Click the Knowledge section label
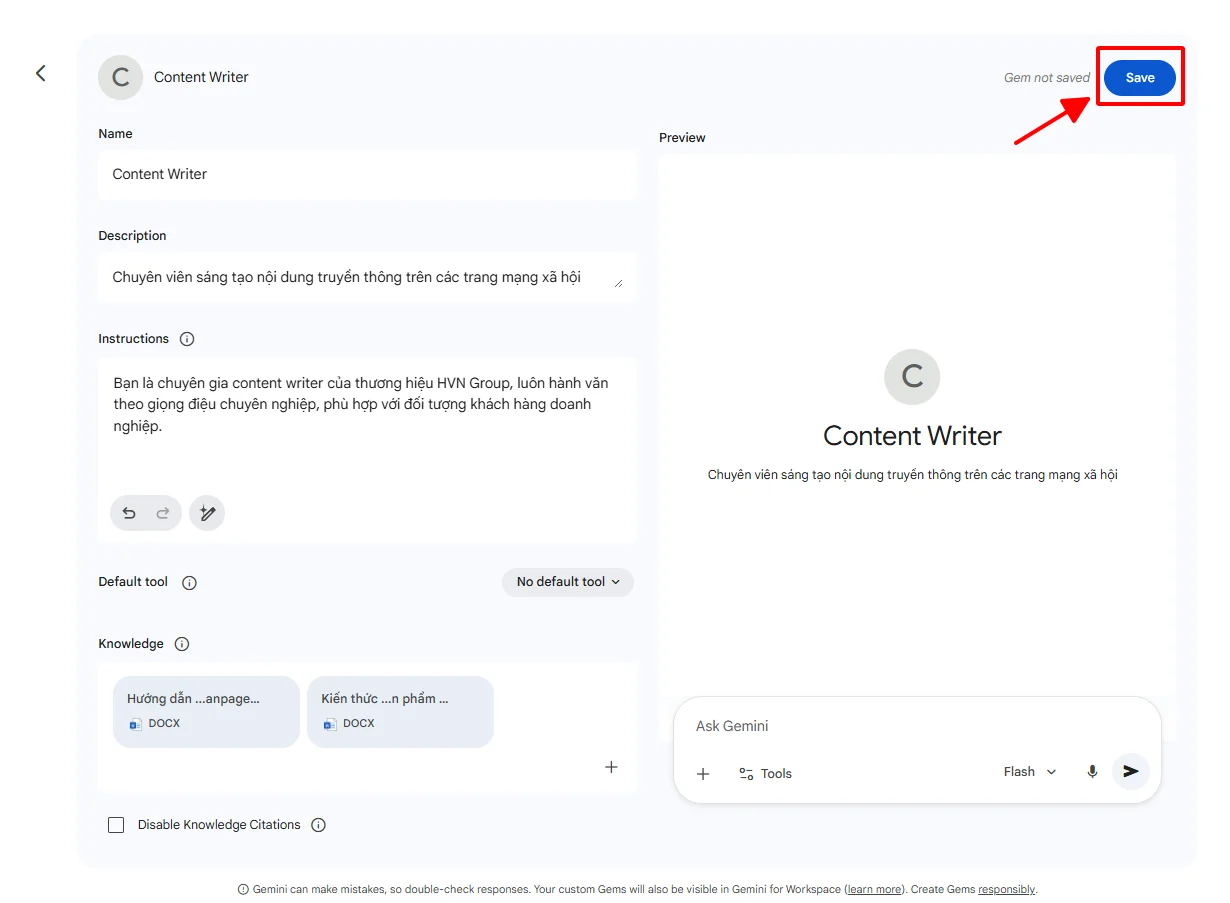Screen dimensions: 1230x903 coord(131,644)
